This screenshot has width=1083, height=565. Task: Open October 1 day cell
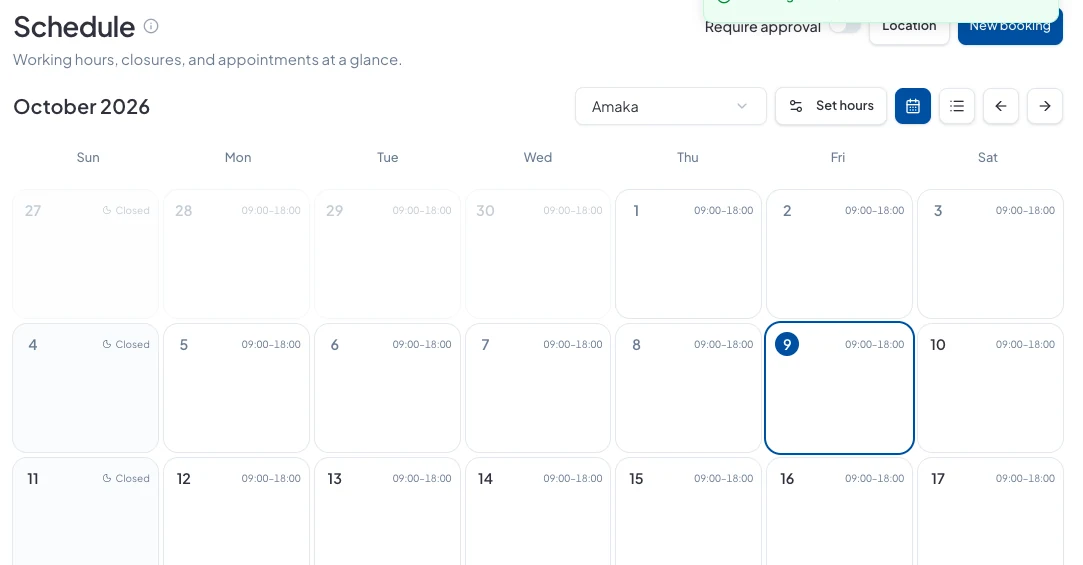689,254
